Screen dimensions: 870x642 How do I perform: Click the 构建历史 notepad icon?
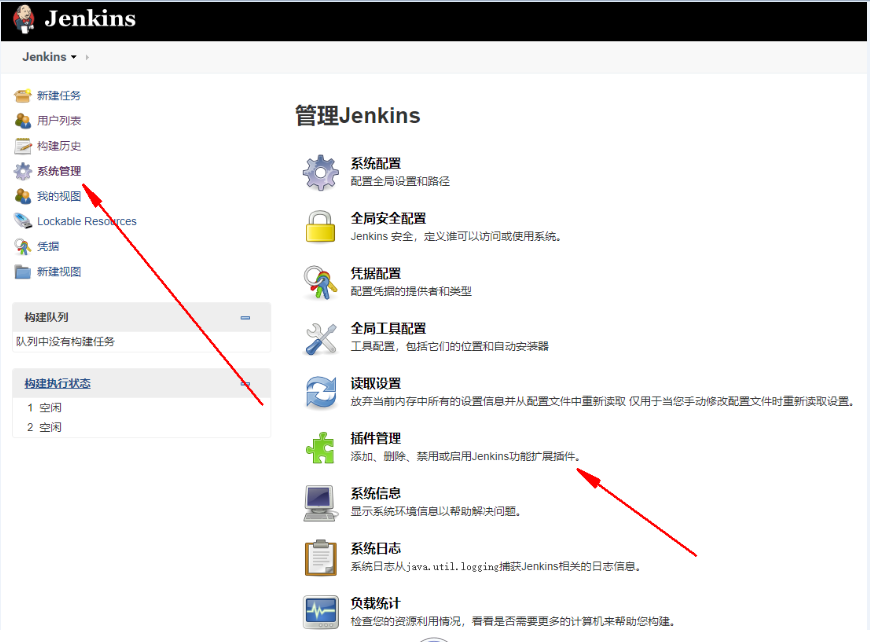click(23, 146)
